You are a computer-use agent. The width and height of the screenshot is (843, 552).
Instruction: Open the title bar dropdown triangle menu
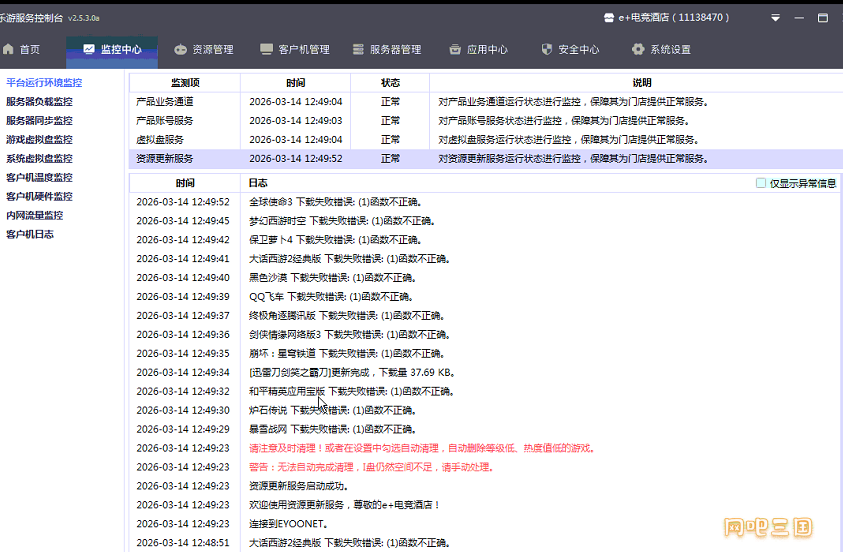pyautogui.click(x=775, y=18)
